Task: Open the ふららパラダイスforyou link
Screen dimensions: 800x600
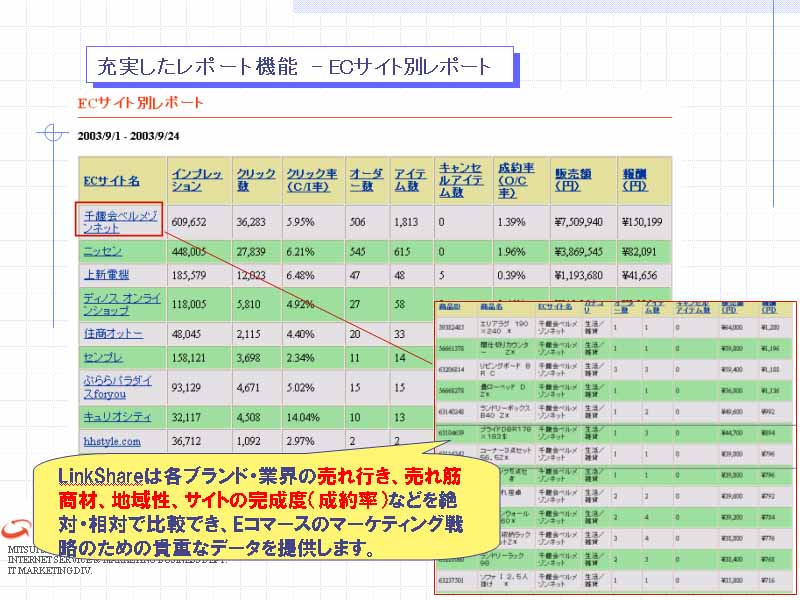Action: coord(117,387)
